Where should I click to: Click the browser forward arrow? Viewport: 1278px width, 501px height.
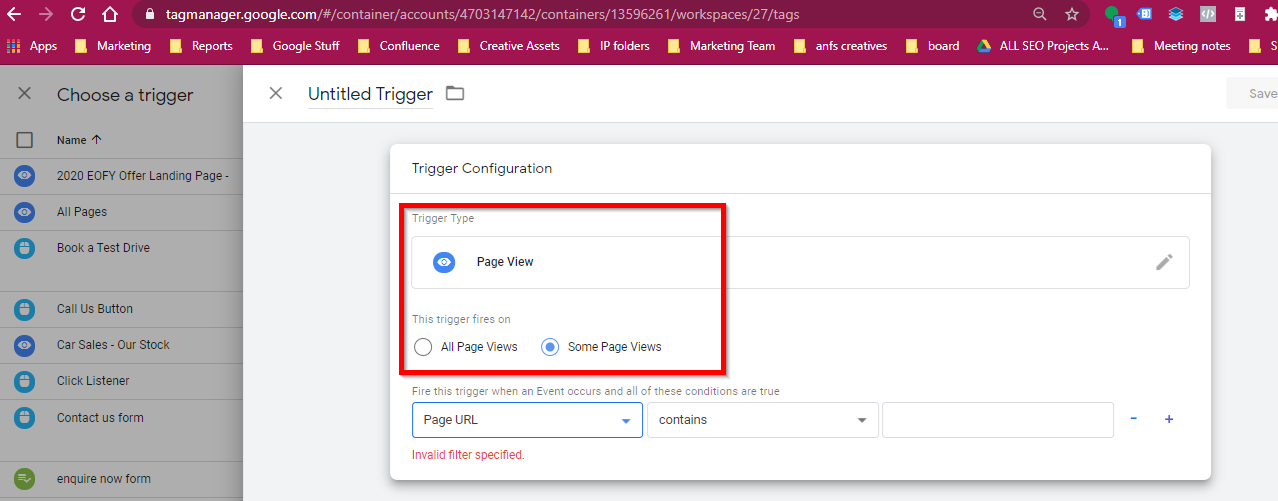45,14
